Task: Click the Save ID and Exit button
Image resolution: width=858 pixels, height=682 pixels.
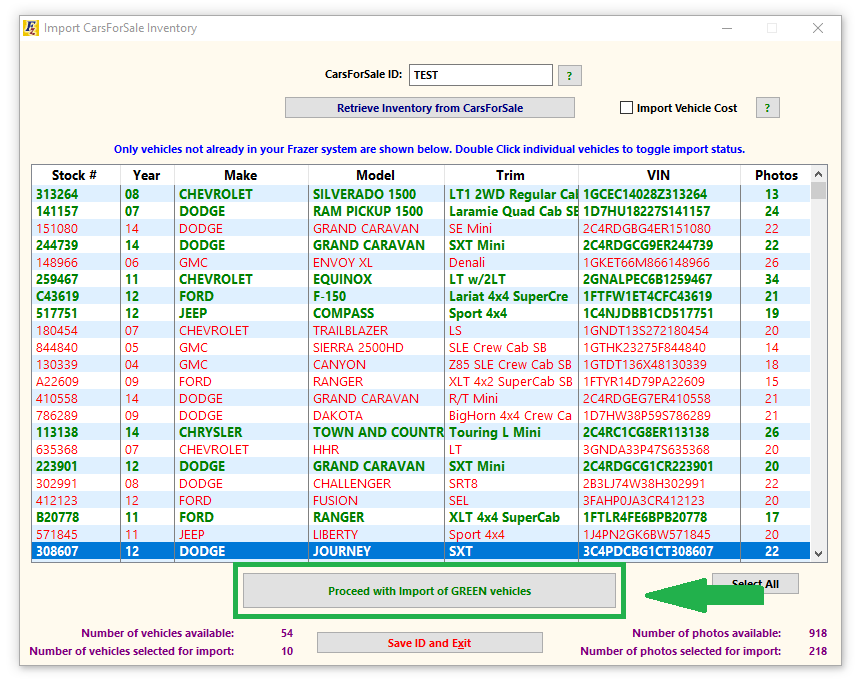Action: (x=430, y=643)
